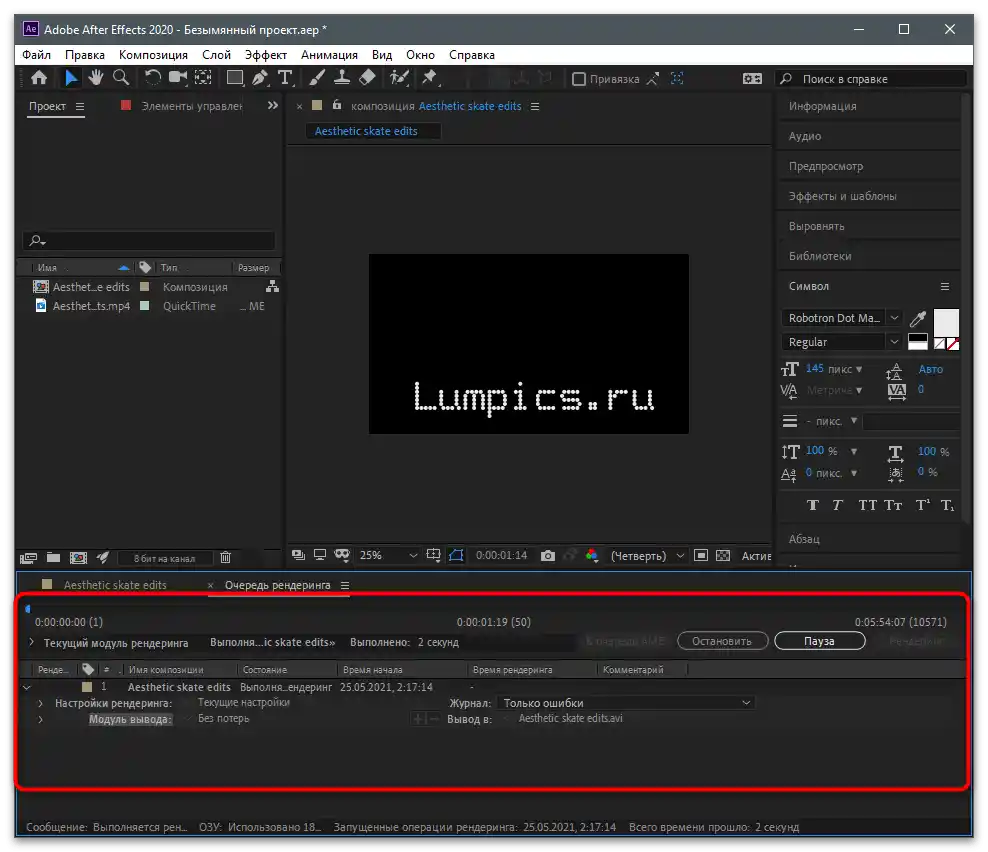Image resolution: width=988 pixels, height=852 pixels.
Task: Click the no-stroke red slash swatch
Action: coord(953,344)
